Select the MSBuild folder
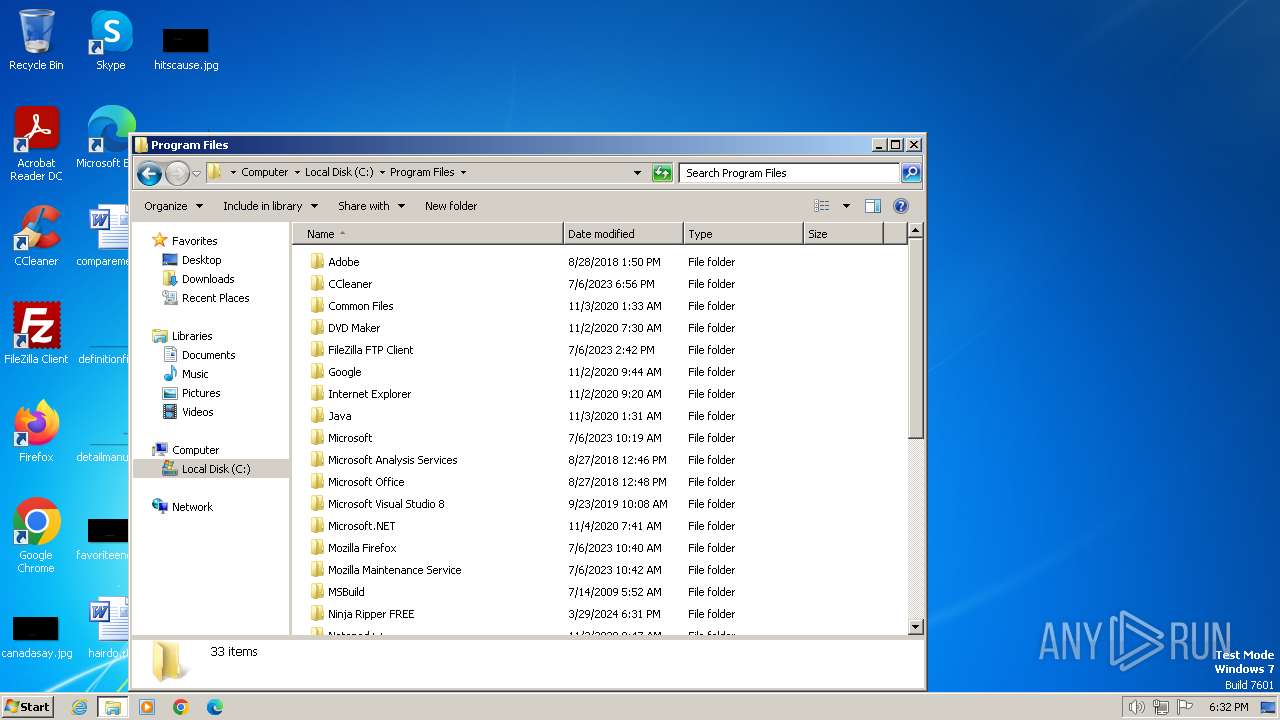 [346, 592]
